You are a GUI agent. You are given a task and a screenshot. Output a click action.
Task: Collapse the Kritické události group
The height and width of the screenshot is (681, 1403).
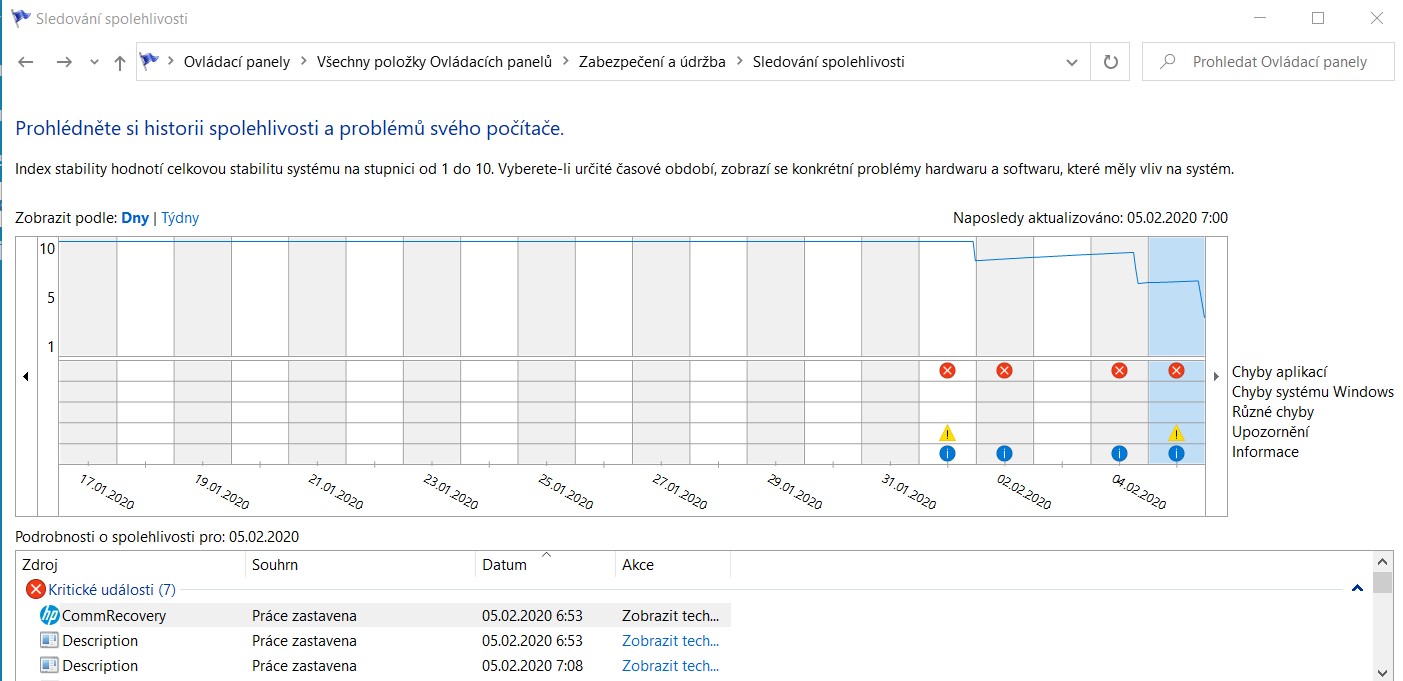click(x=1357, y=589)
